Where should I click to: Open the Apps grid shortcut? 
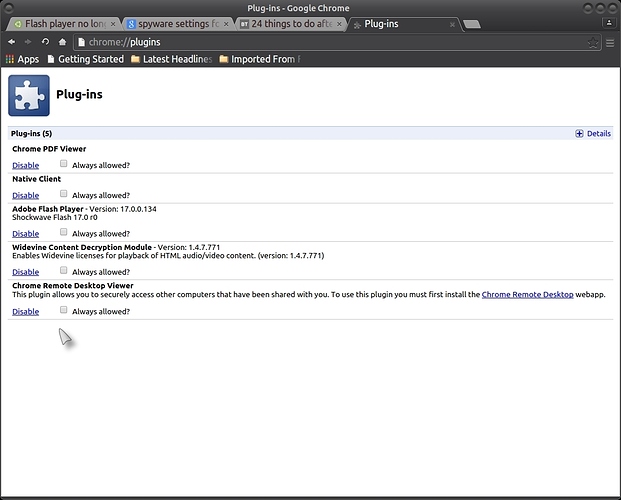pos(22,59)
